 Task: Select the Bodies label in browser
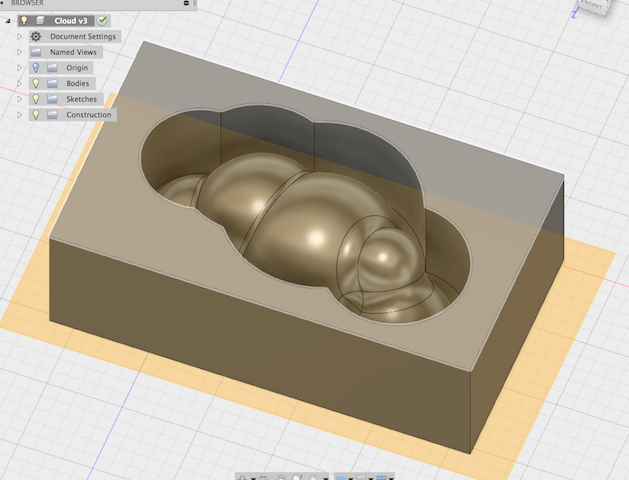[78, 83]
